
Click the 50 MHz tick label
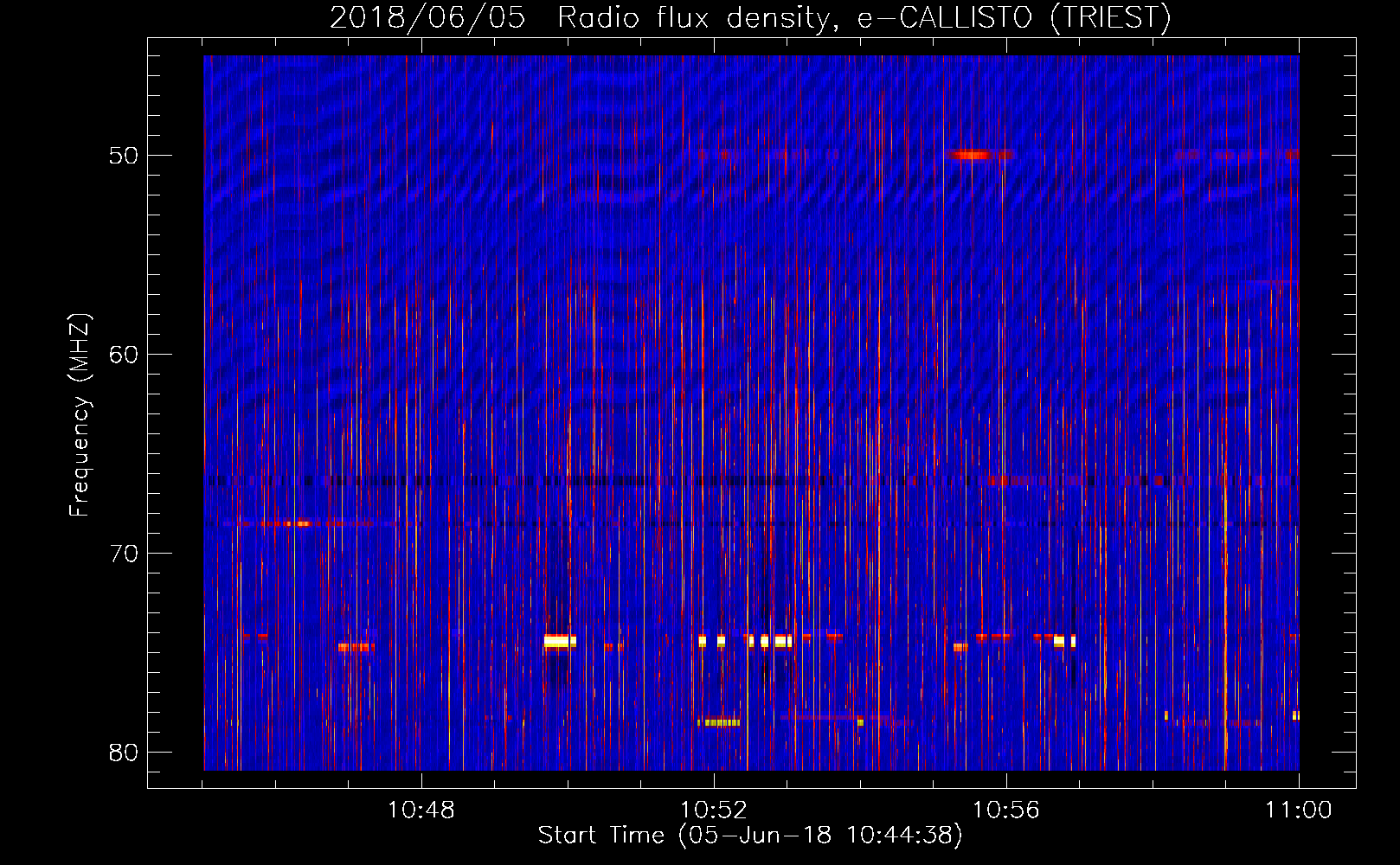tap(124, 156)
